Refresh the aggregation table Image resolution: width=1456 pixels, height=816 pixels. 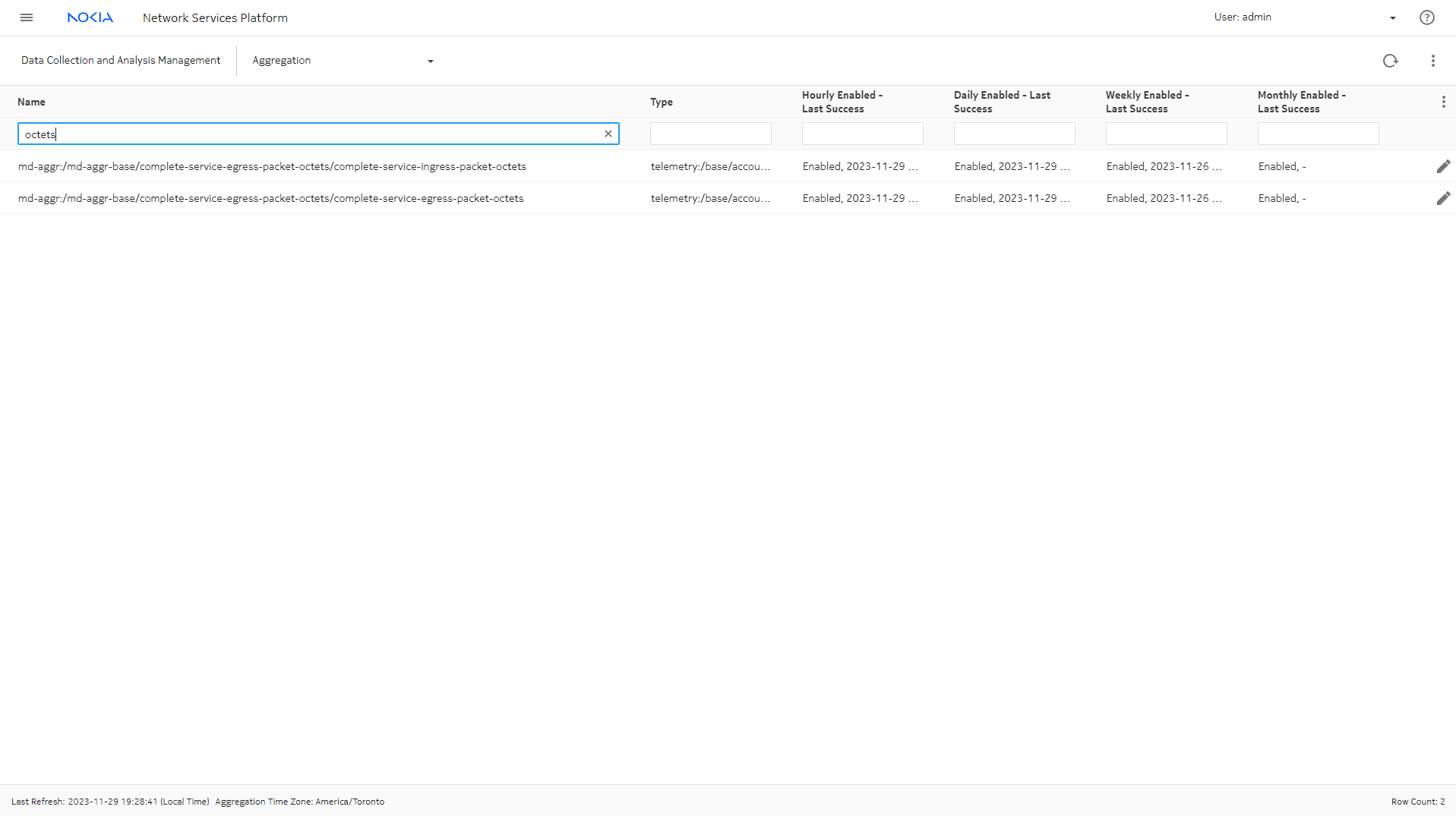click(1390, 61)
